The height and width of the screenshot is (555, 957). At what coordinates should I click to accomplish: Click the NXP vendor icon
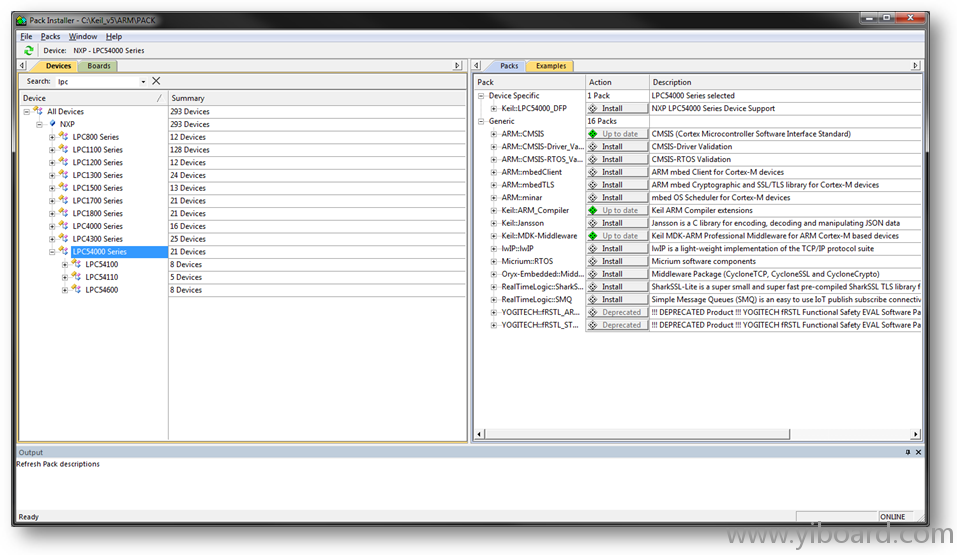[52, 124]
